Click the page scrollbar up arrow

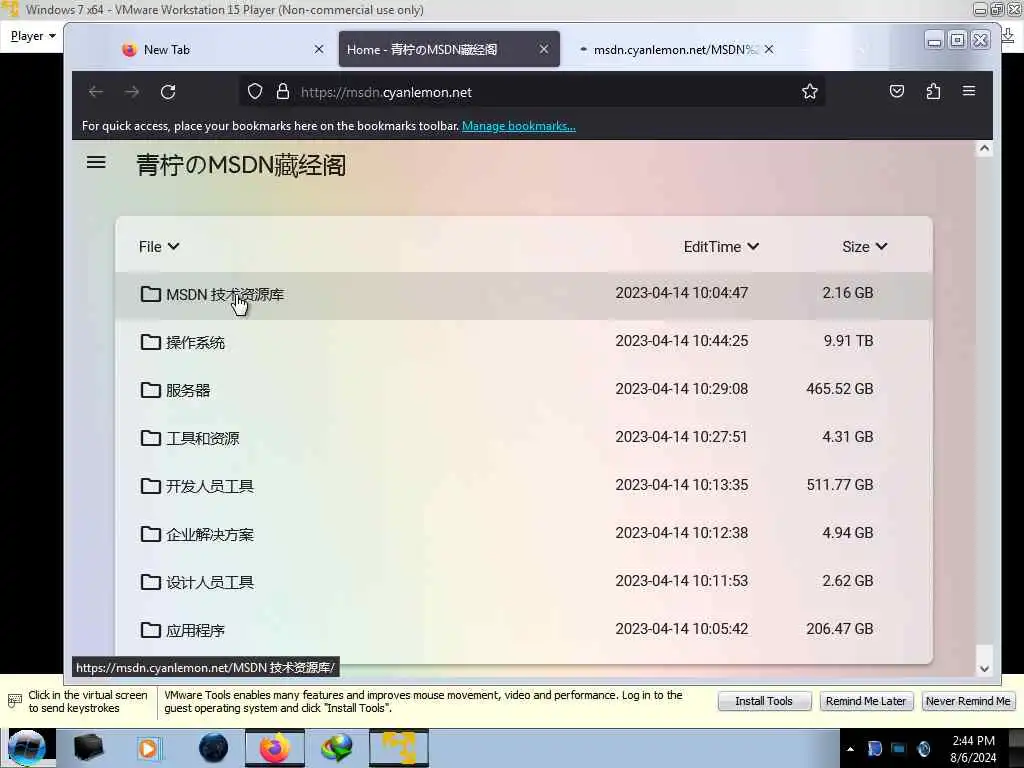(x=984, y=149)
